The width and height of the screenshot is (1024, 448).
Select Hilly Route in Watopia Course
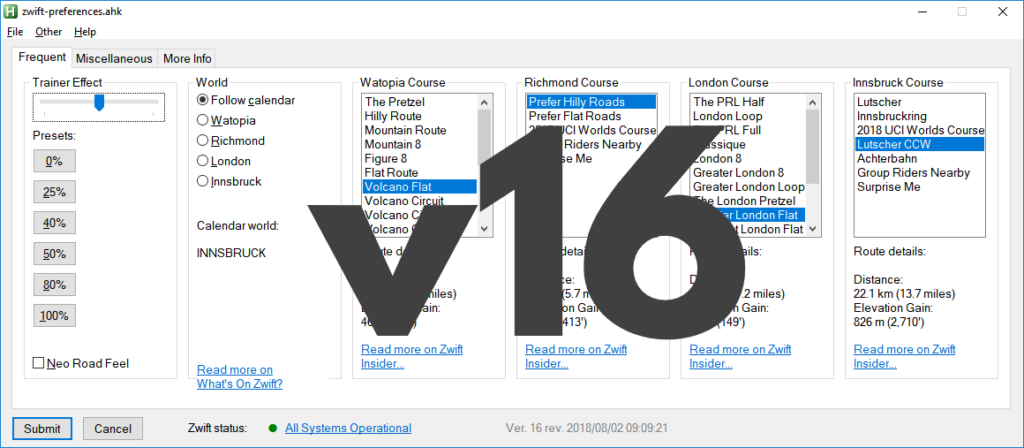click(420, 116)
